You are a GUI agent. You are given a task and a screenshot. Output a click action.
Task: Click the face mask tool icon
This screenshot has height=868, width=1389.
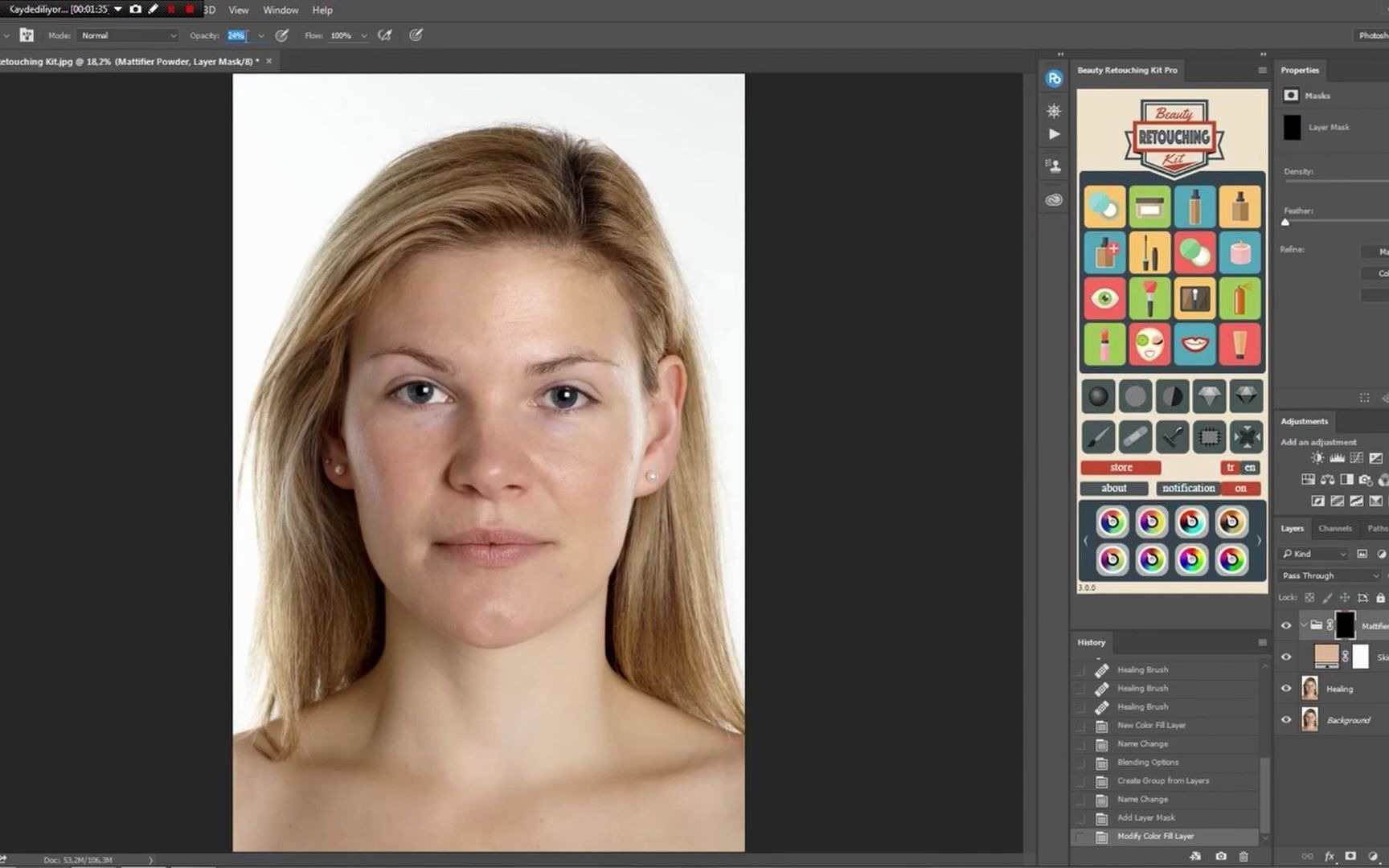click(x=1149, y=346)
